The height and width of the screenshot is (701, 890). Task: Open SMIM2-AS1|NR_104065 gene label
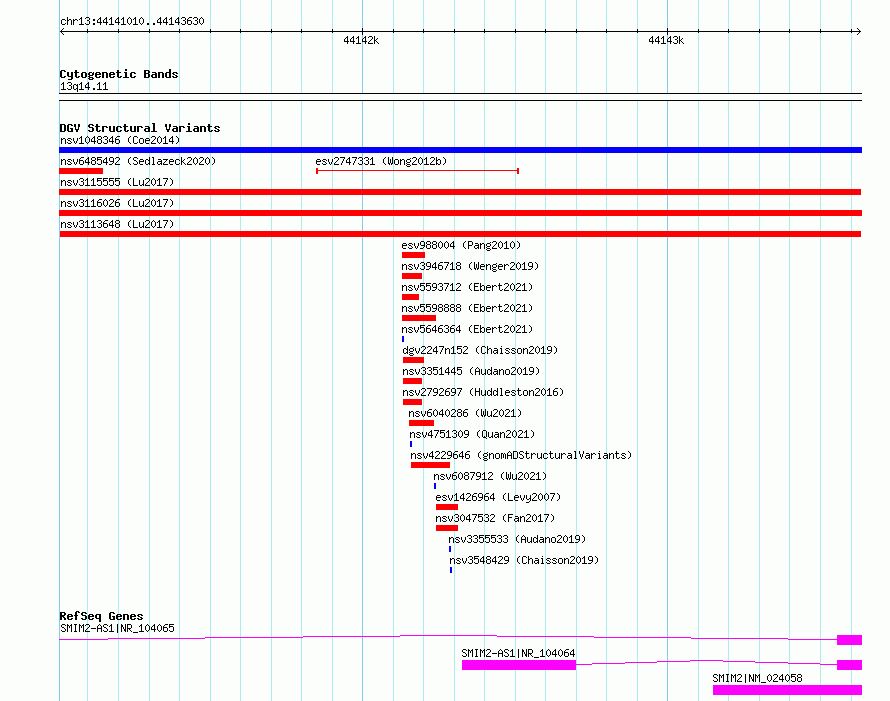click(117, 628)
